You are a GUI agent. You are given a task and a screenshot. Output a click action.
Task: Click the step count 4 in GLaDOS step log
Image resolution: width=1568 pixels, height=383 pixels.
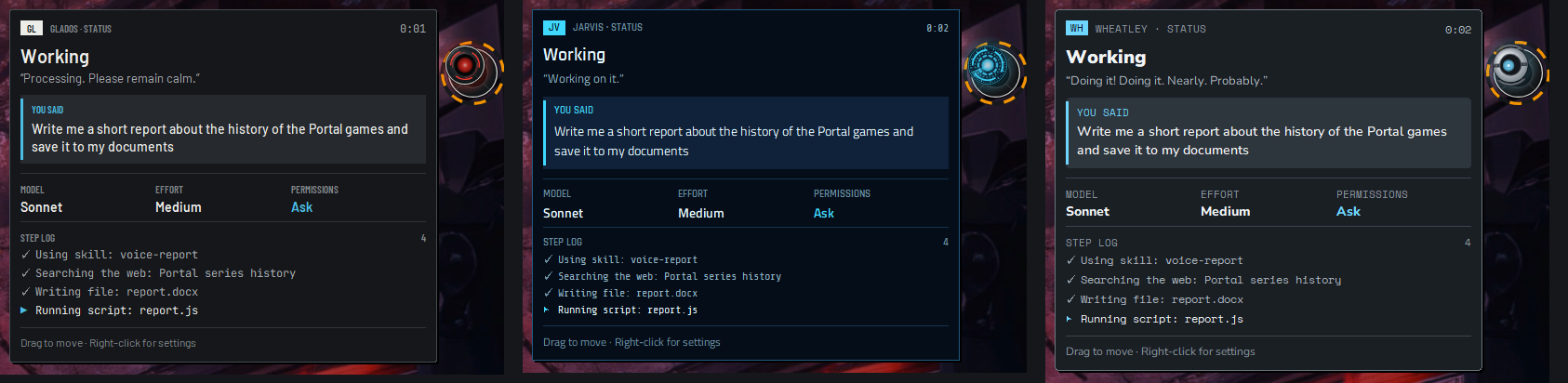coord(423,239)
